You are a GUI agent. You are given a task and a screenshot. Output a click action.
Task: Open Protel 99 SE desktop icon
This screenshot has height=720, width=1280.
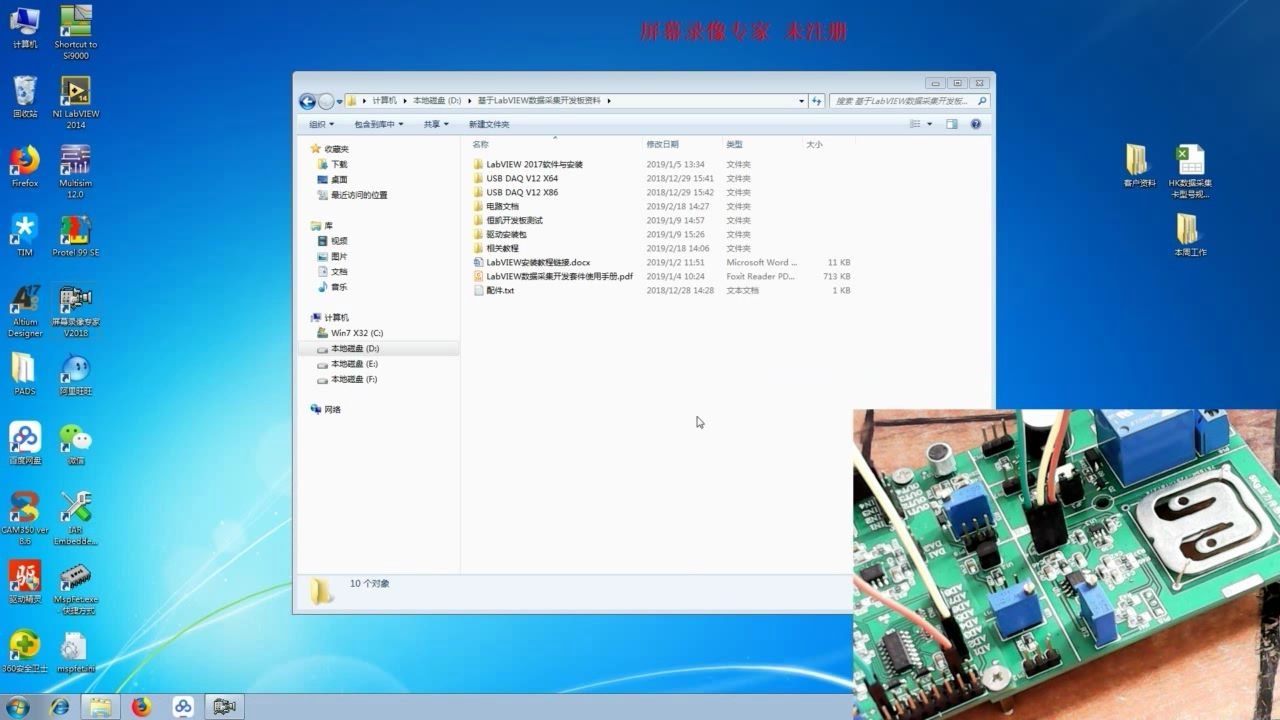click(x=76, y=236)
